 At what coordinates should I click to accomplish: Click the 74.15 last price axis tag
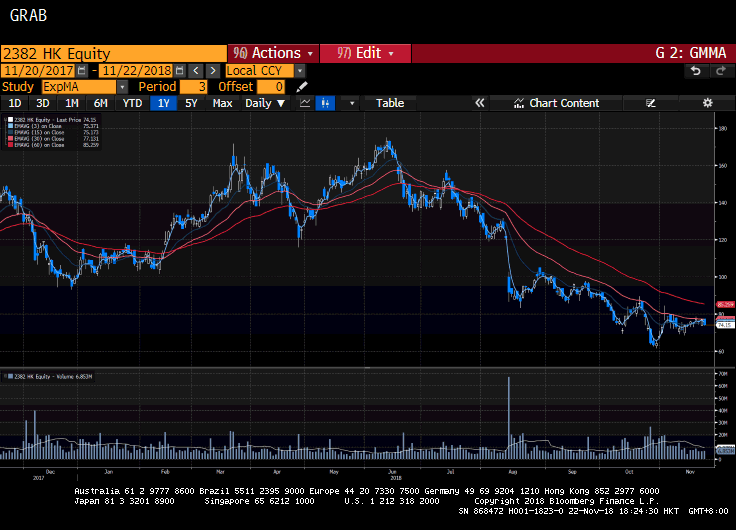pyautogui.click(x=725, y=325)
